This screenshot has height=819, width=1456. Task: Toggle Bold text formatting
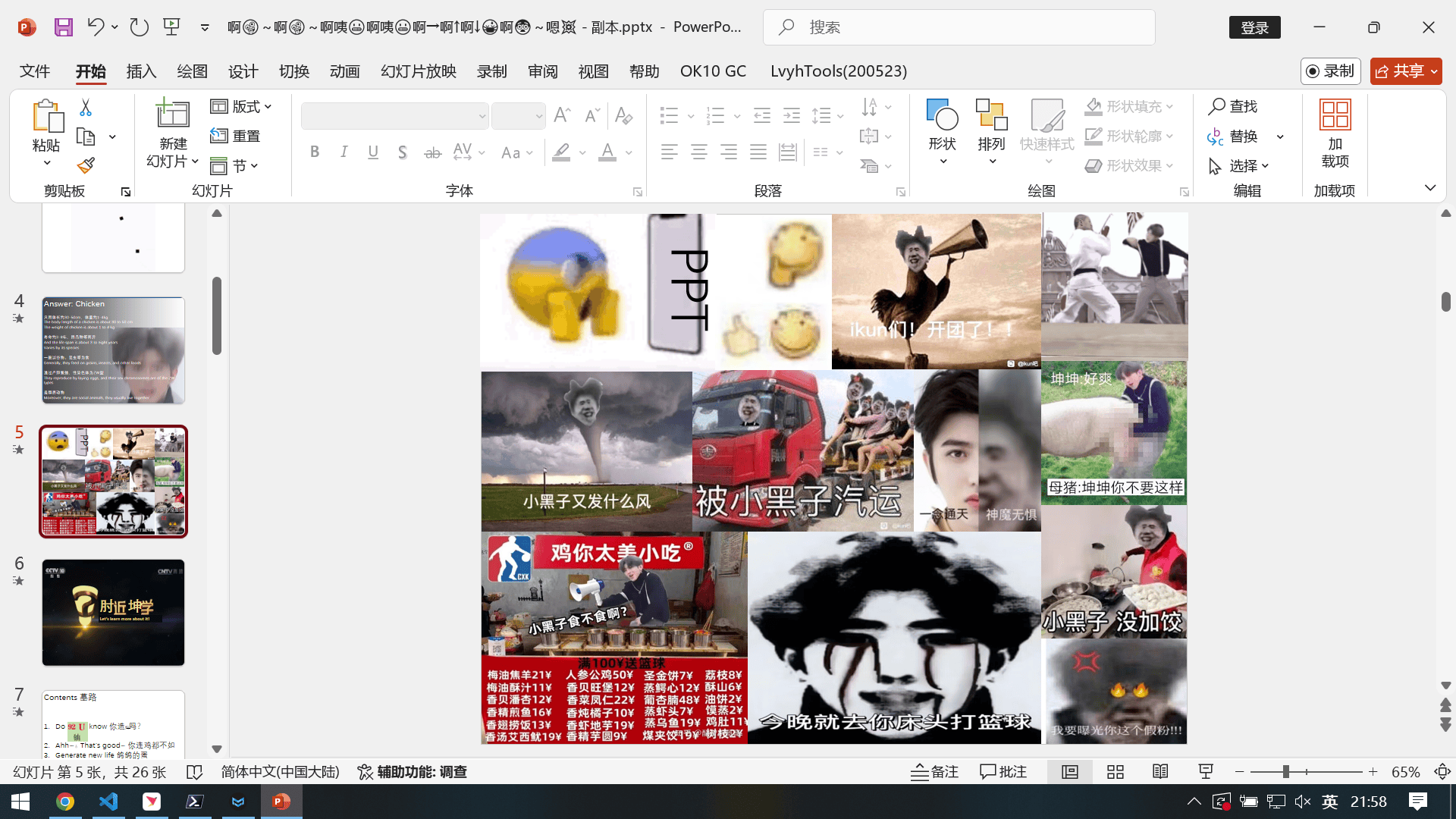(x=315, y=152)
